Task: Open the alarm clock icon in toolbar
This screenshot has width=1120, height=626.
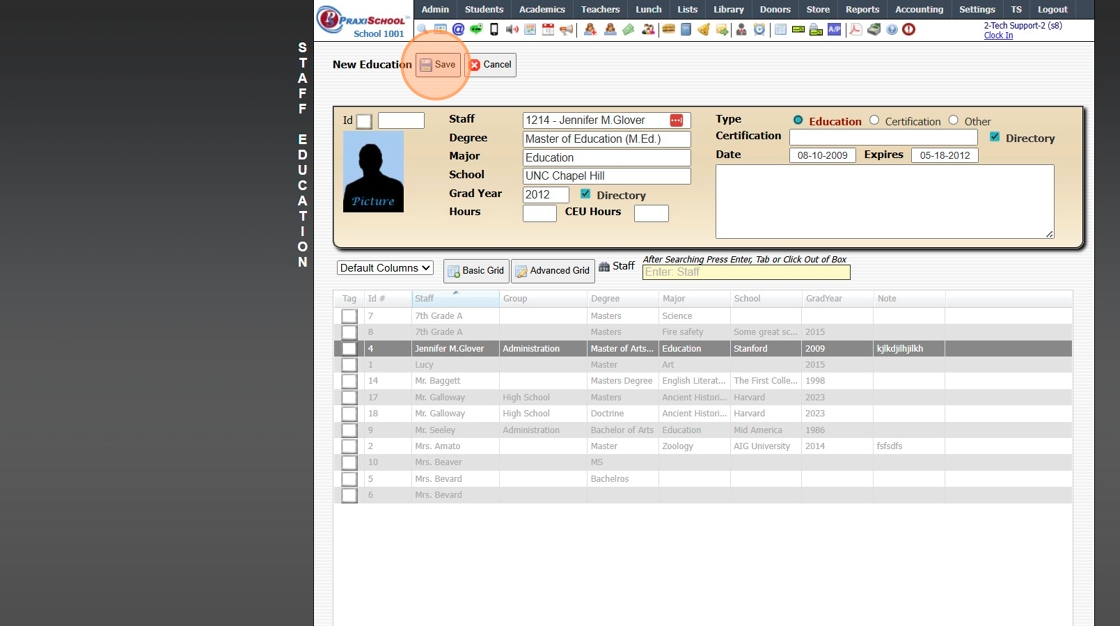Action: (x=759, y=30)
